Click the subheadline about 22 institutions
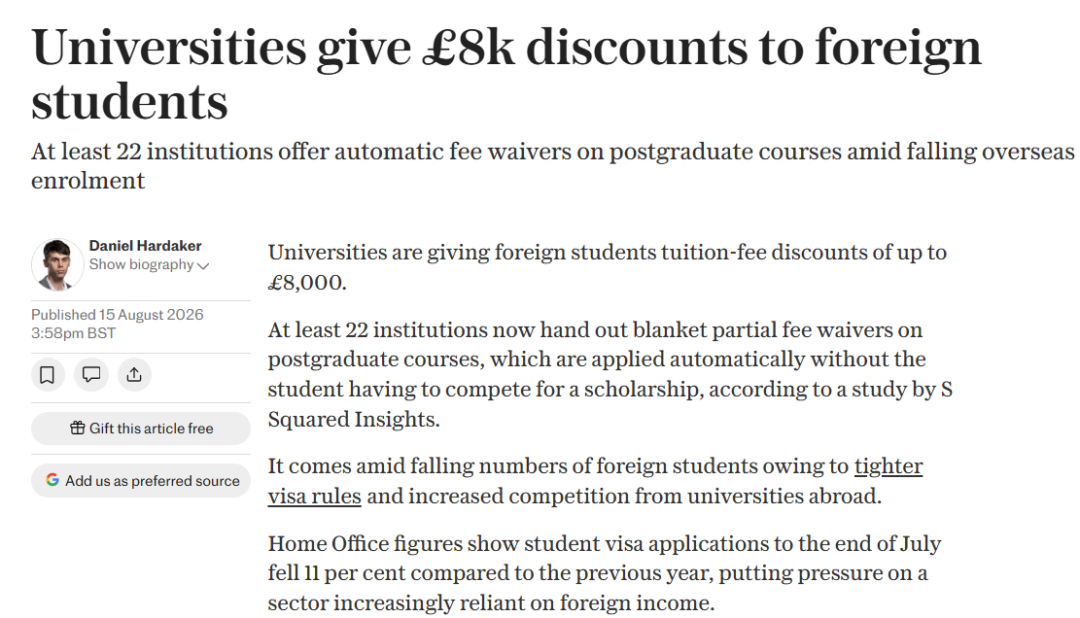The width and height of the screenshot is (1080, 618). pyautogui.click(x=552, y=166)
